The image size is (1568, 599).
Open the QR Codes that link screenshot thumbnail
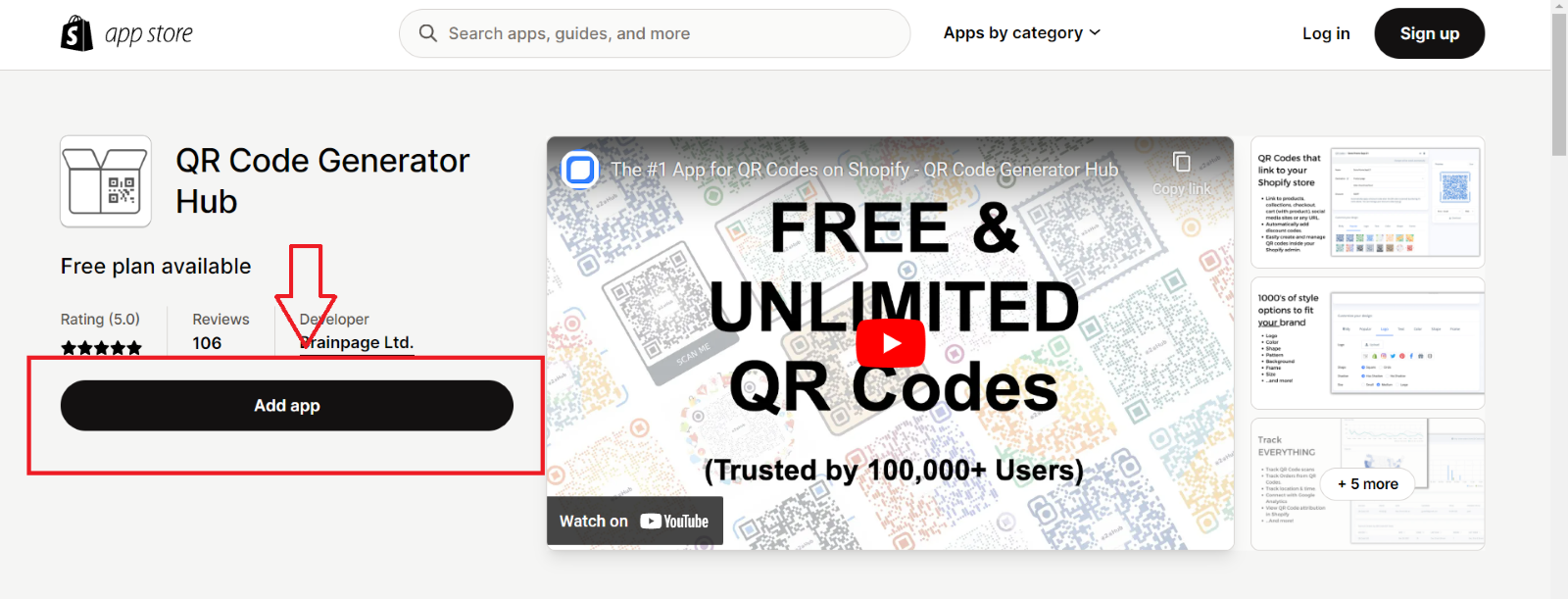(x=1367, y=202)
